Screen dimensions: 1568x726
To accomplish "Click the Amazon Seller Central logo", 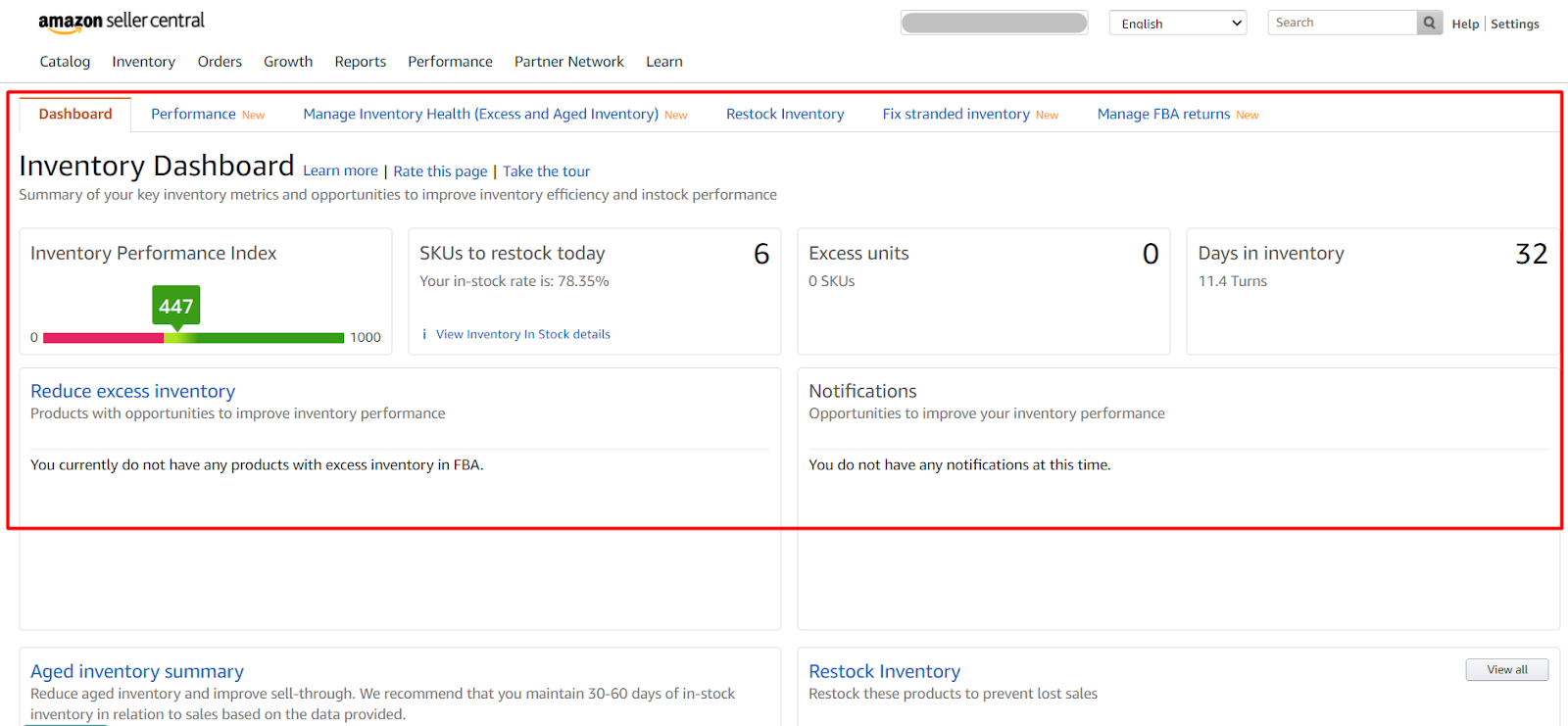I will pos(122,22).
